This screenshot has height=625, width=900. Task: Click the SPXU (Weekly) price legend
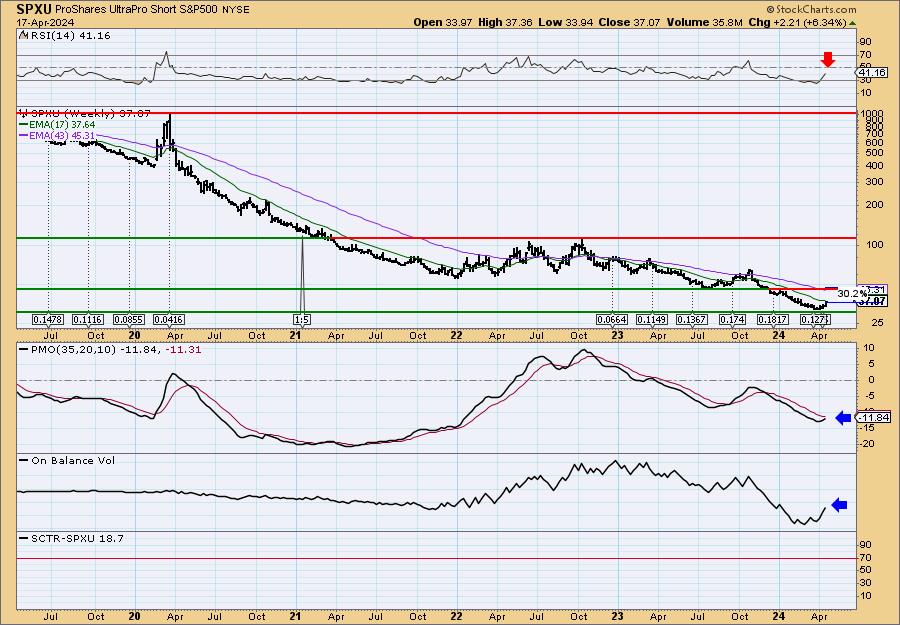tap(86, 114)
